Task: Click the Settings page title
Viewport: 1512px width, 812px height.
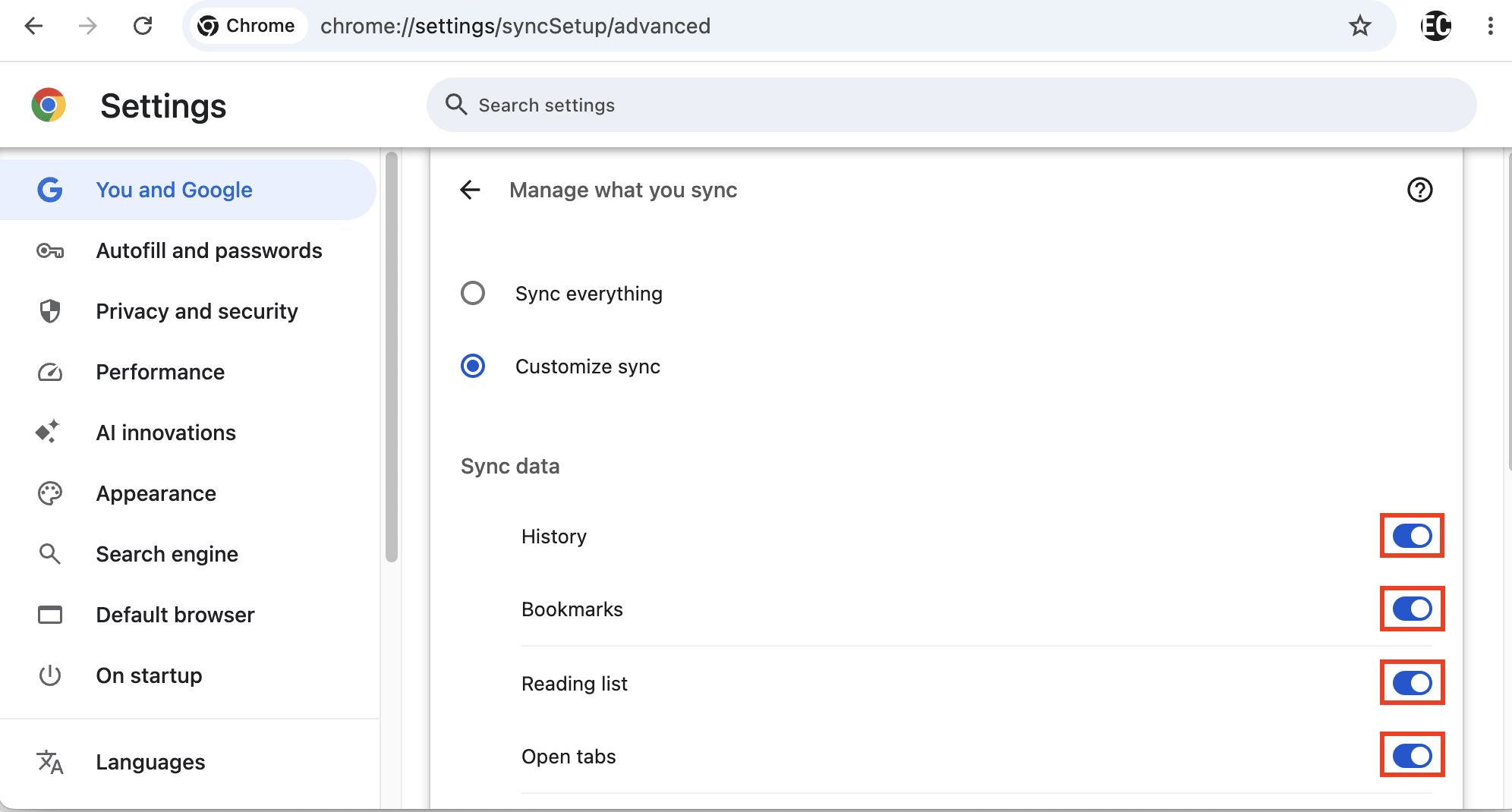Action: pos(163,105)
